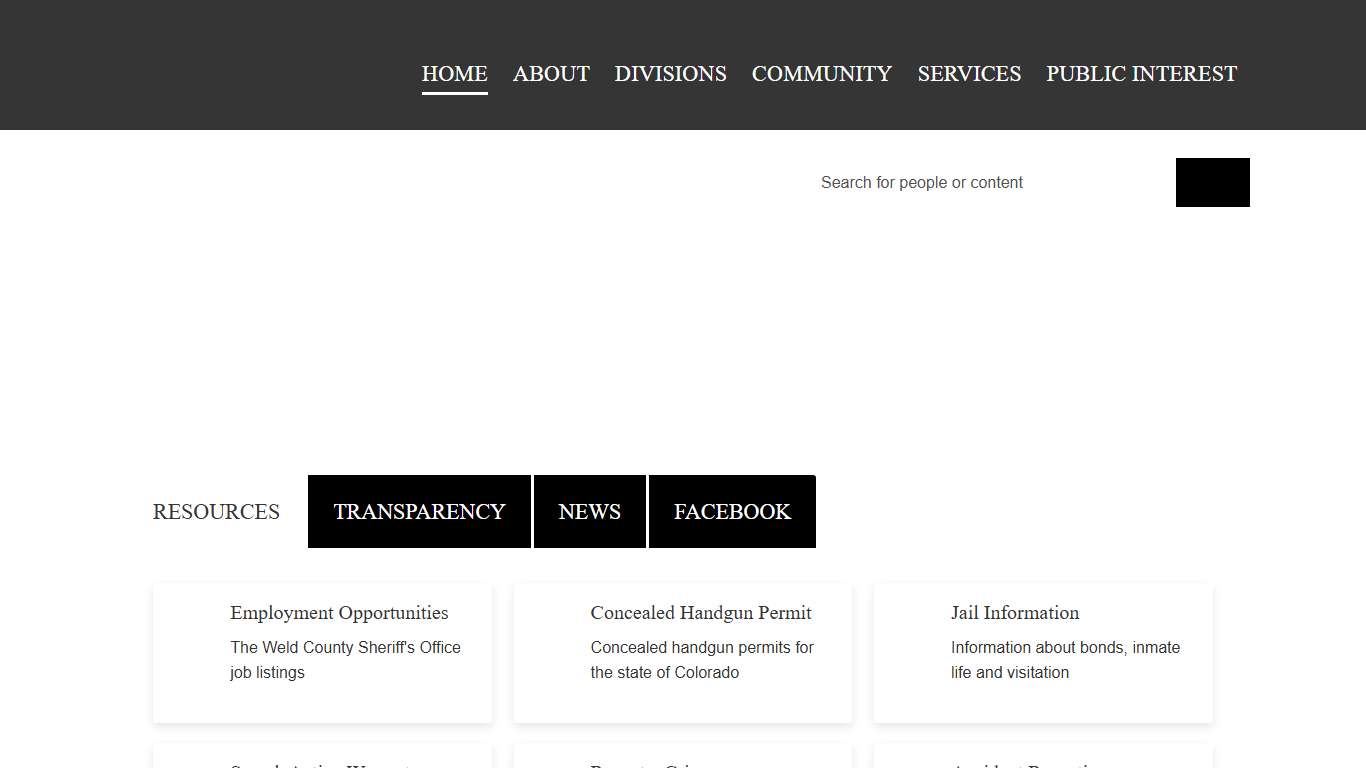1366x768 pixels.
Task: Show the FACEBOOK tab
Action: (732, 512)
